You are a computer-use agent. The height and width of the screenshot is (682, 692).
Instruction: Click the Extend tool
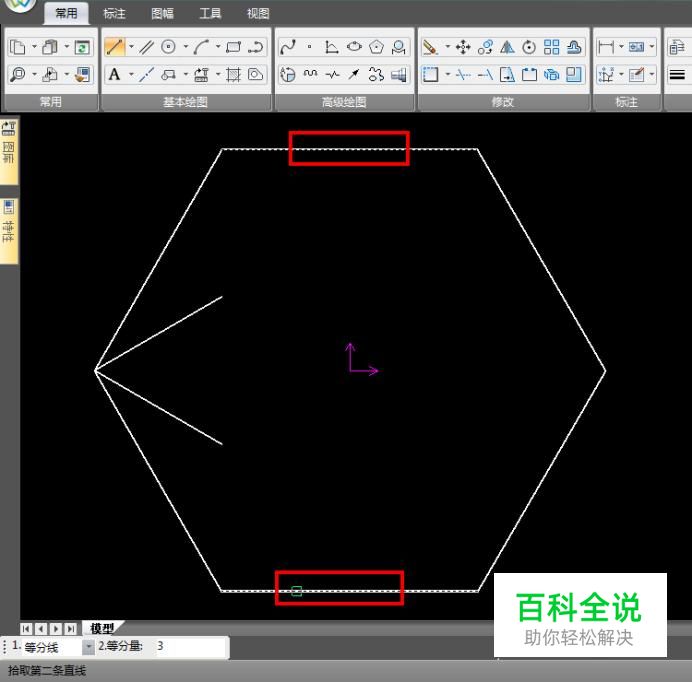click(x=485, y=75)
